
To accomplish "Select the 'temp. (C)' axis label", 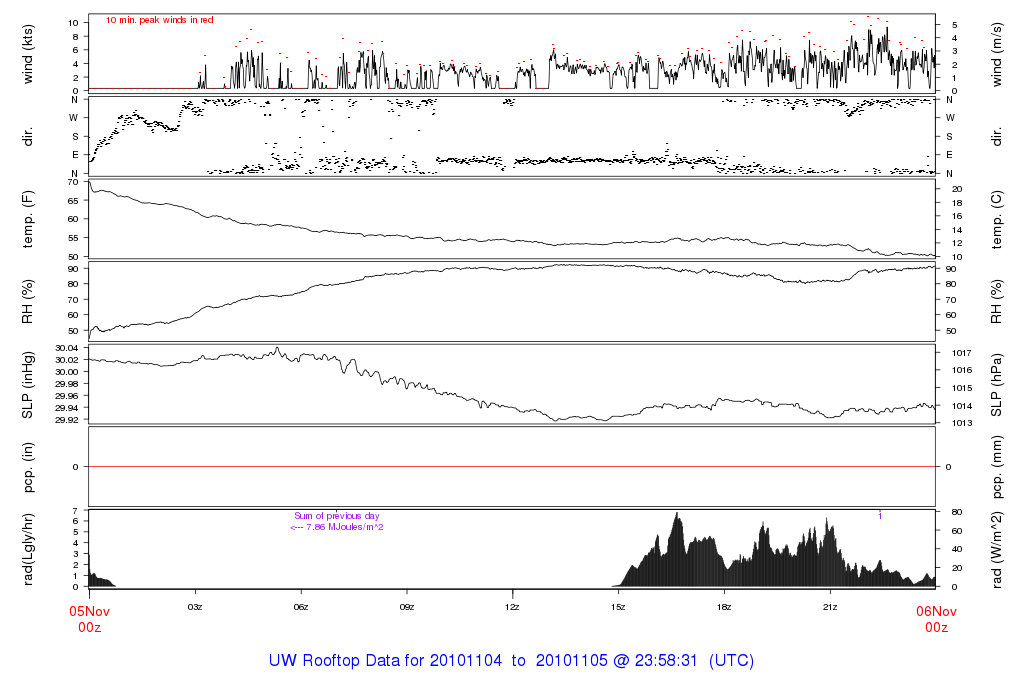I will (x=996, y=220).
